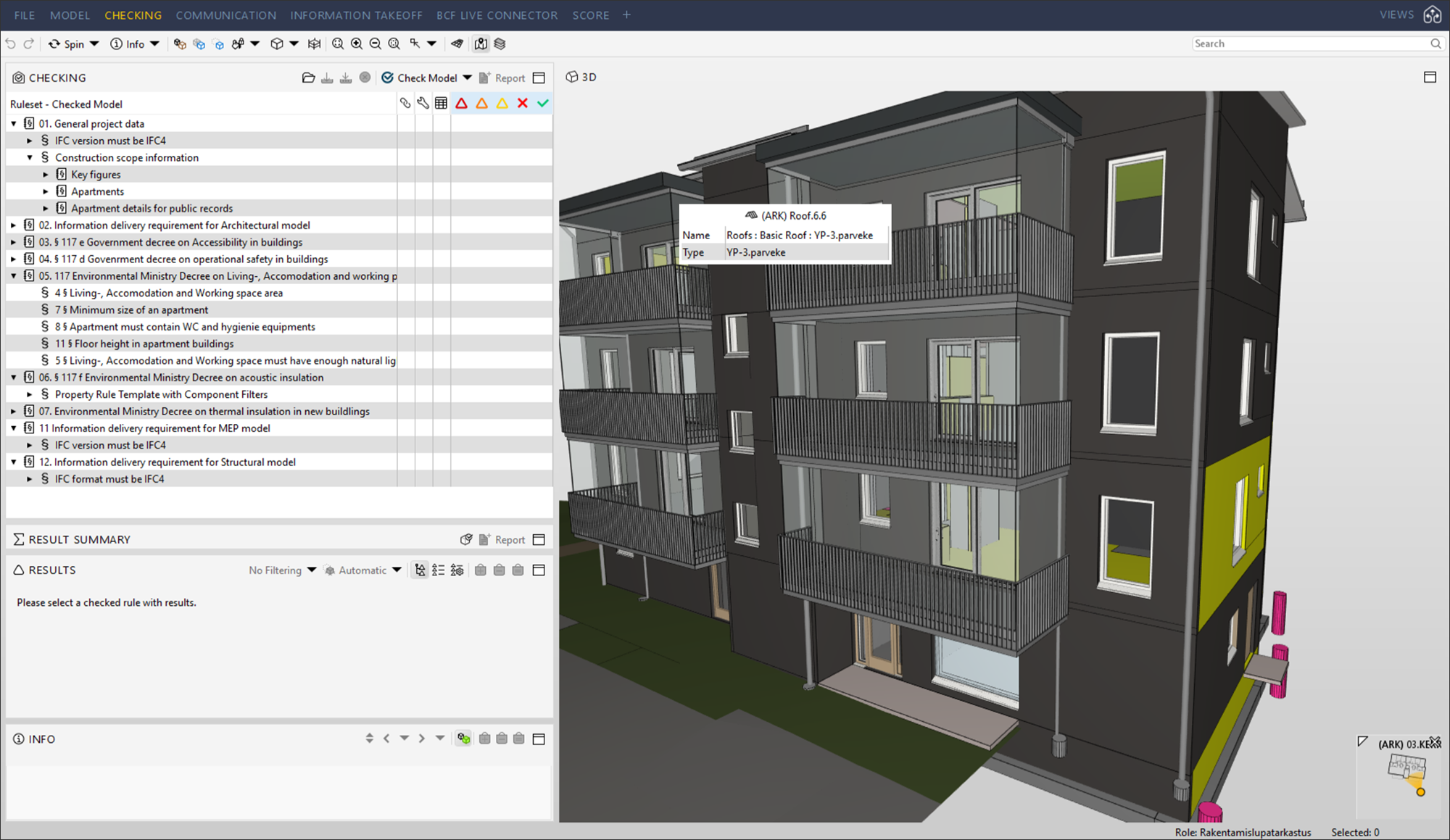Toggle the navigation map toolbar button
The image size is (1450, 840).
(x=481, y=44)
